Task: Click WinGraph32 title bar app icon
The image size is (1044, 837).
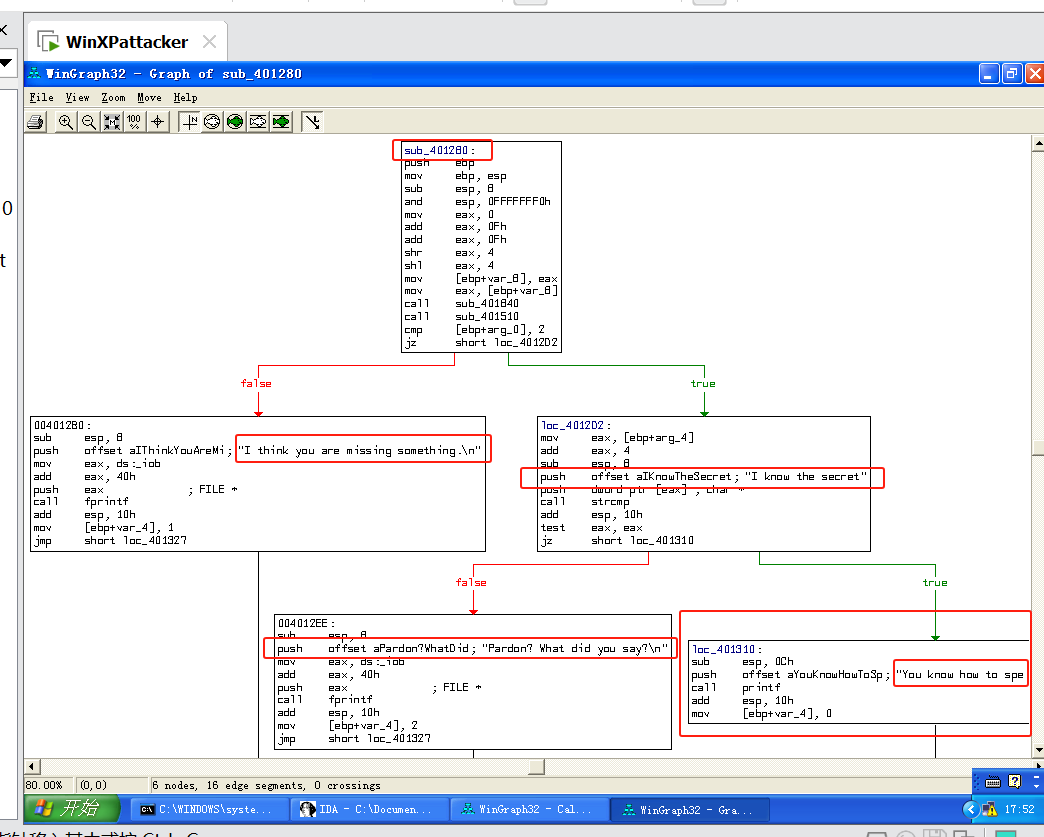Action: pos(34,73)
